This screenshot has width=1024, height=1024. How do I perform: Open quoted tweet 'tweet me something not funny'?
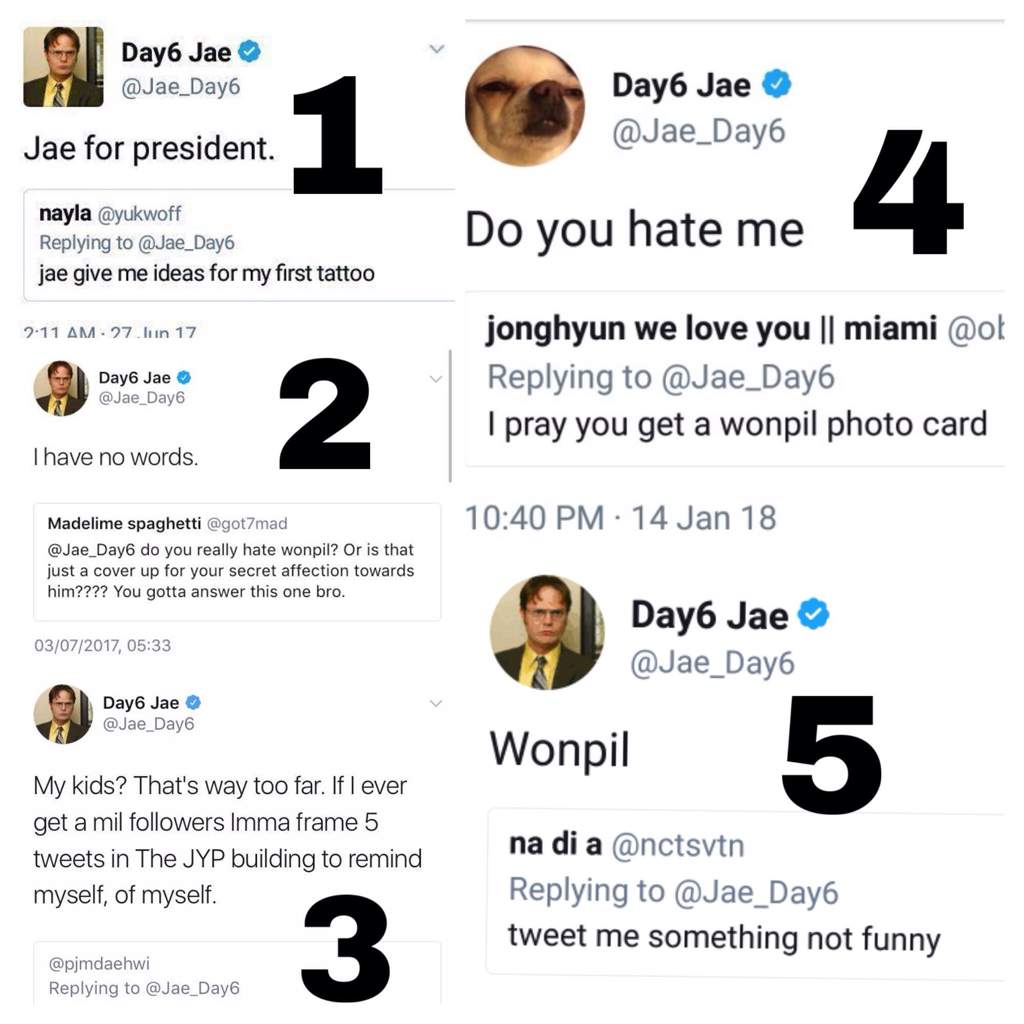[x=745, y=892]
